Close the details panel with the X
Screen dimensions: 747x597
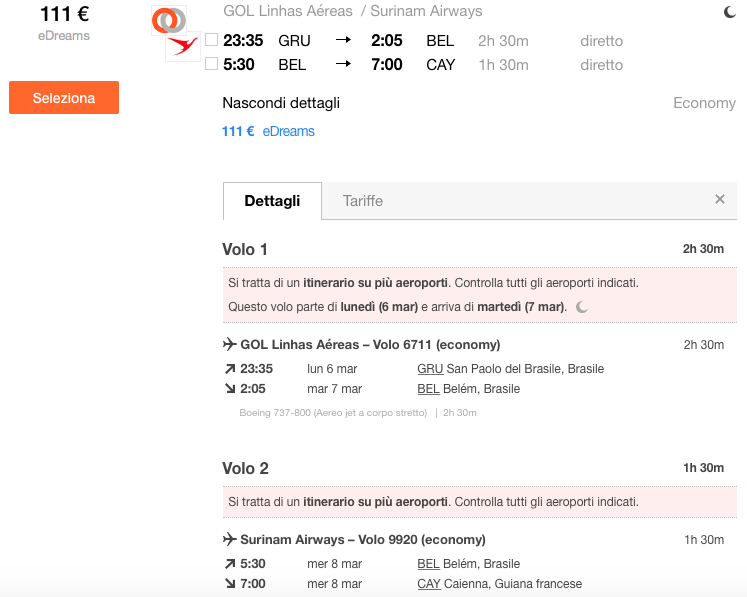point(720,199)
